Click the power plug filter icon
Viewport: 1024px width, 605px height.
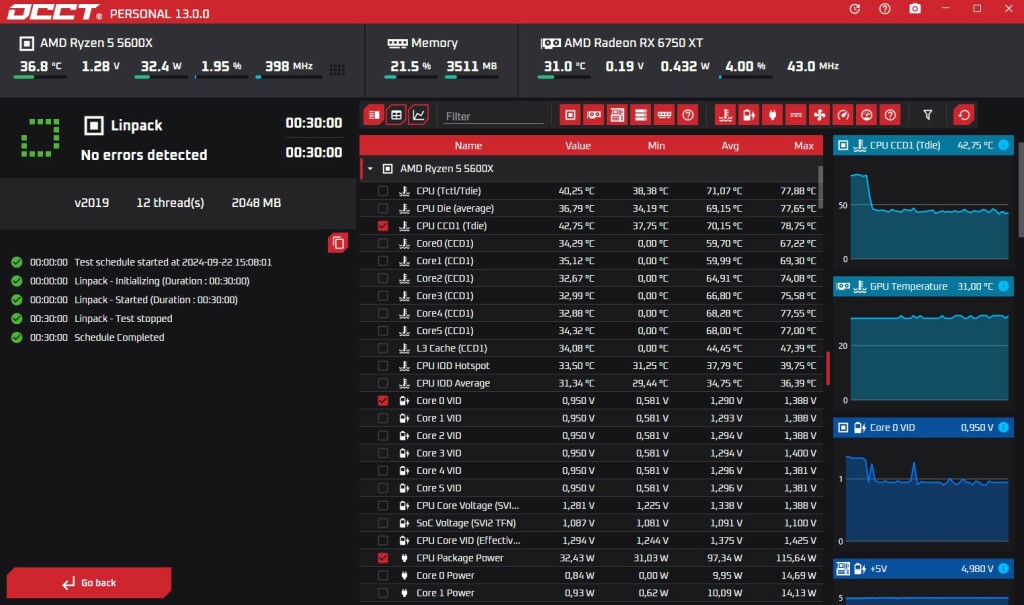(x=772, y=115)
